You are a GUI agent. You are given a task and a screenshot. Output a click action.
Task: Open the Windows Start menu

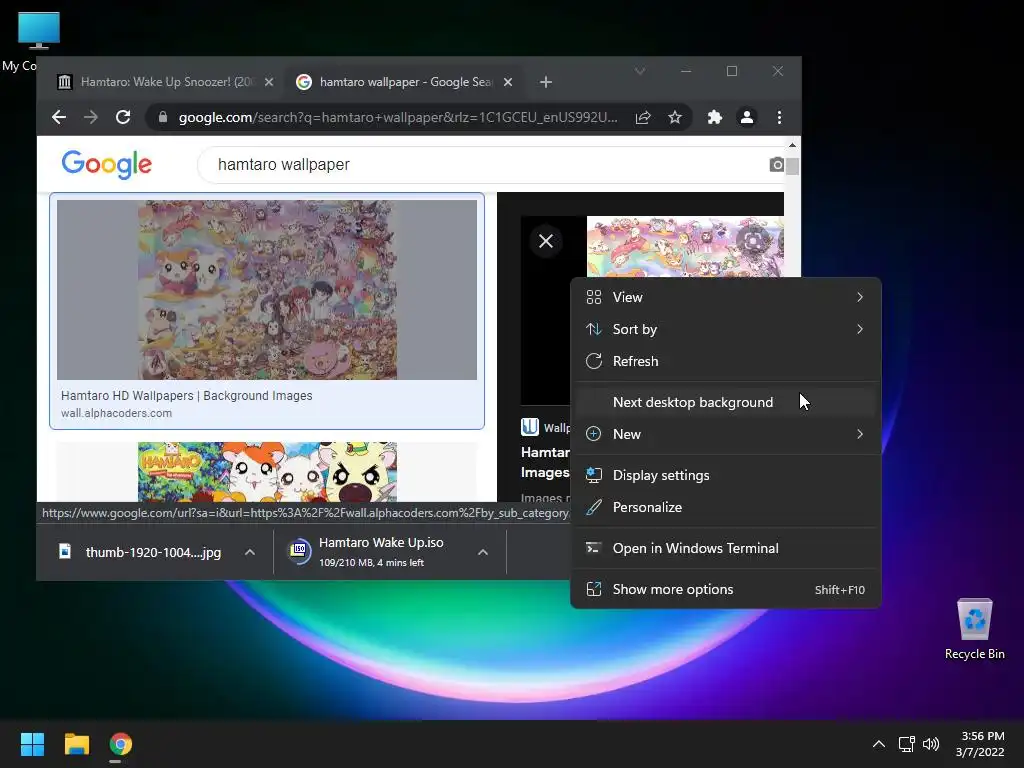[32, 744]
